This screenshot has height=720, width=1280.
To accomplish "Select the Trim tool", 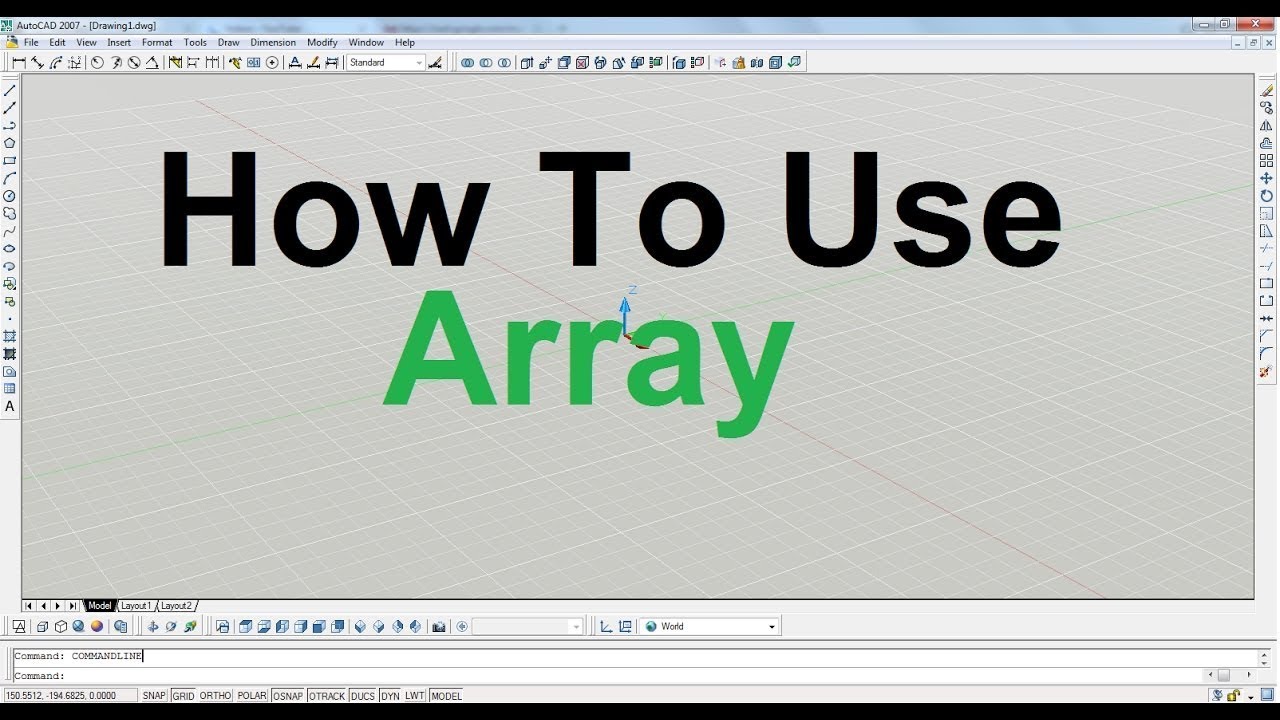I will [x=1266, y=248].
